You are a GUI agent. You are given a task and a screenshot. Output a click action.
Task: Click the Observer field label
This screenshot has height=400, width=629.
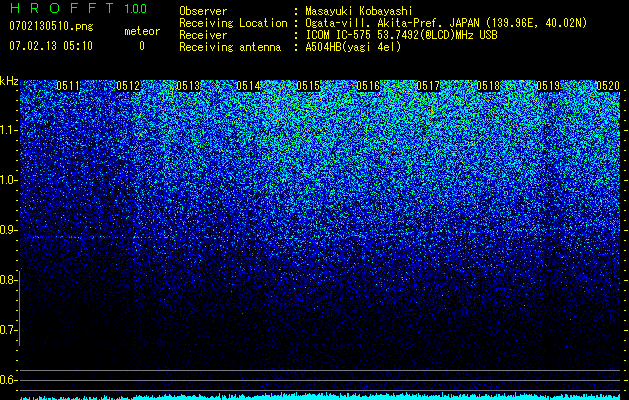coord(203,11)
